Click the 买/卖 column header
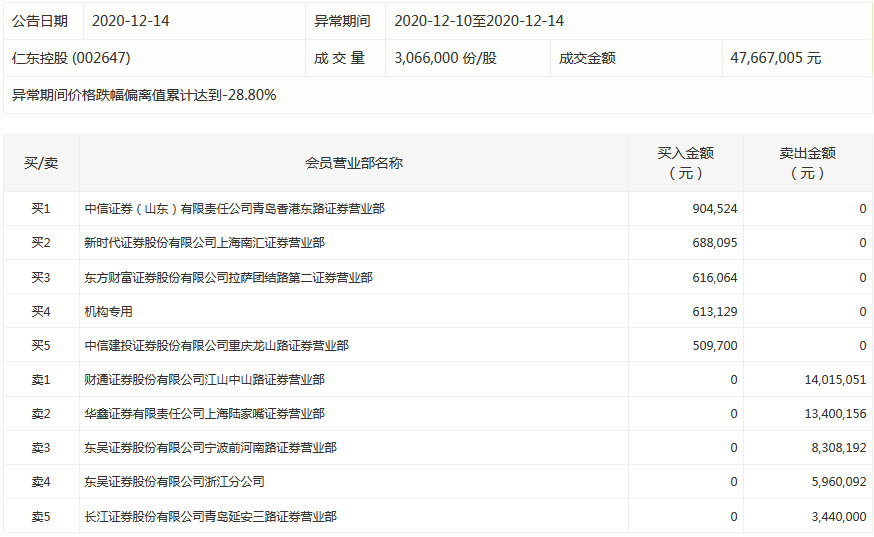 (41, 163)
